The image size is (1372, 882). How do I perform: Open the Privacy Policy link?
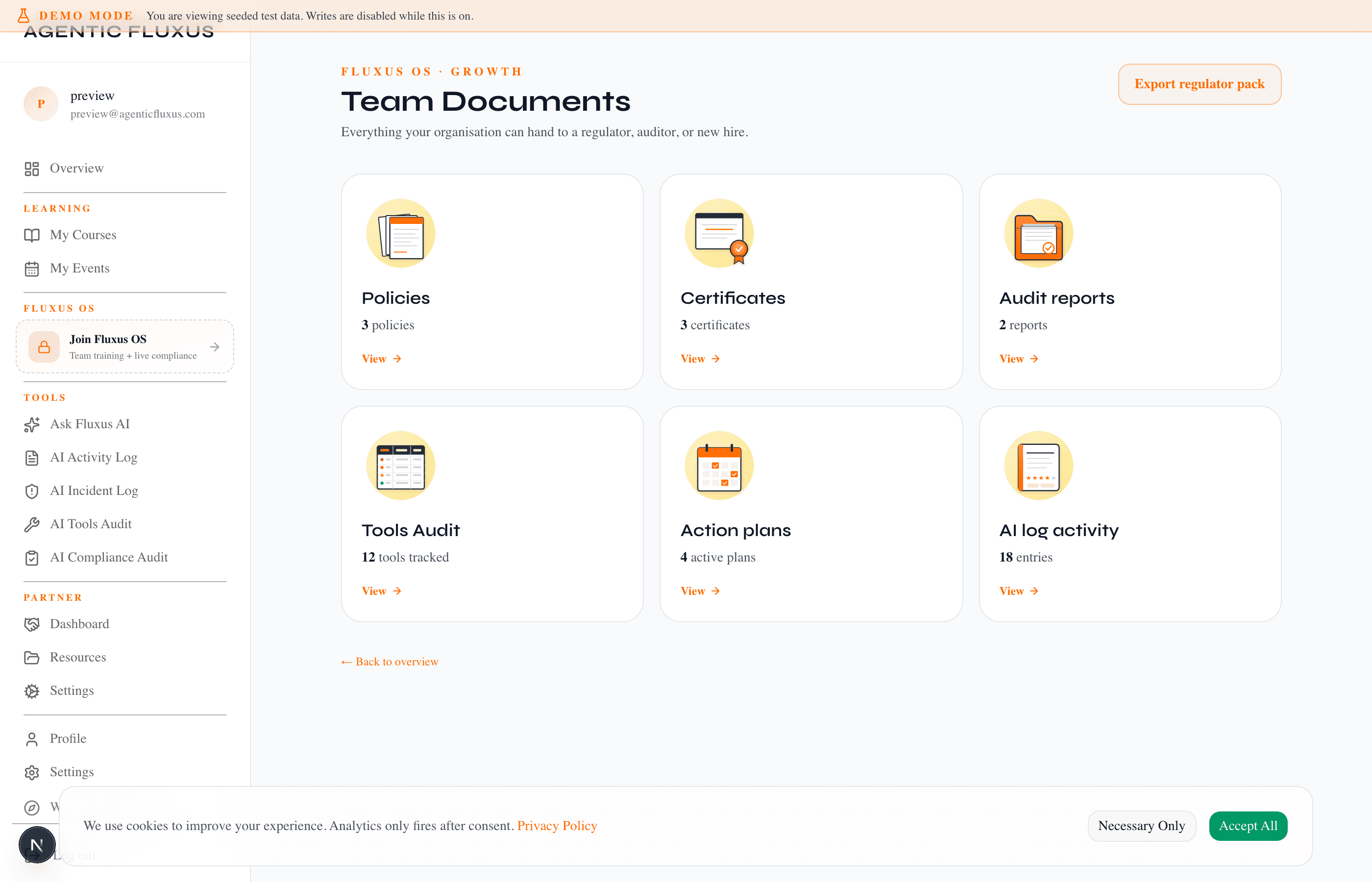point(557,825)
